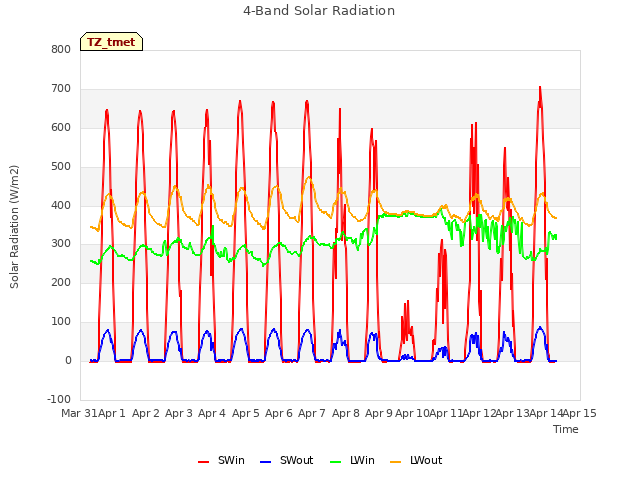This screenshot has width=640, height=480.
Task: Click the '500' y-axis tick label
Action: pos(61,167)
